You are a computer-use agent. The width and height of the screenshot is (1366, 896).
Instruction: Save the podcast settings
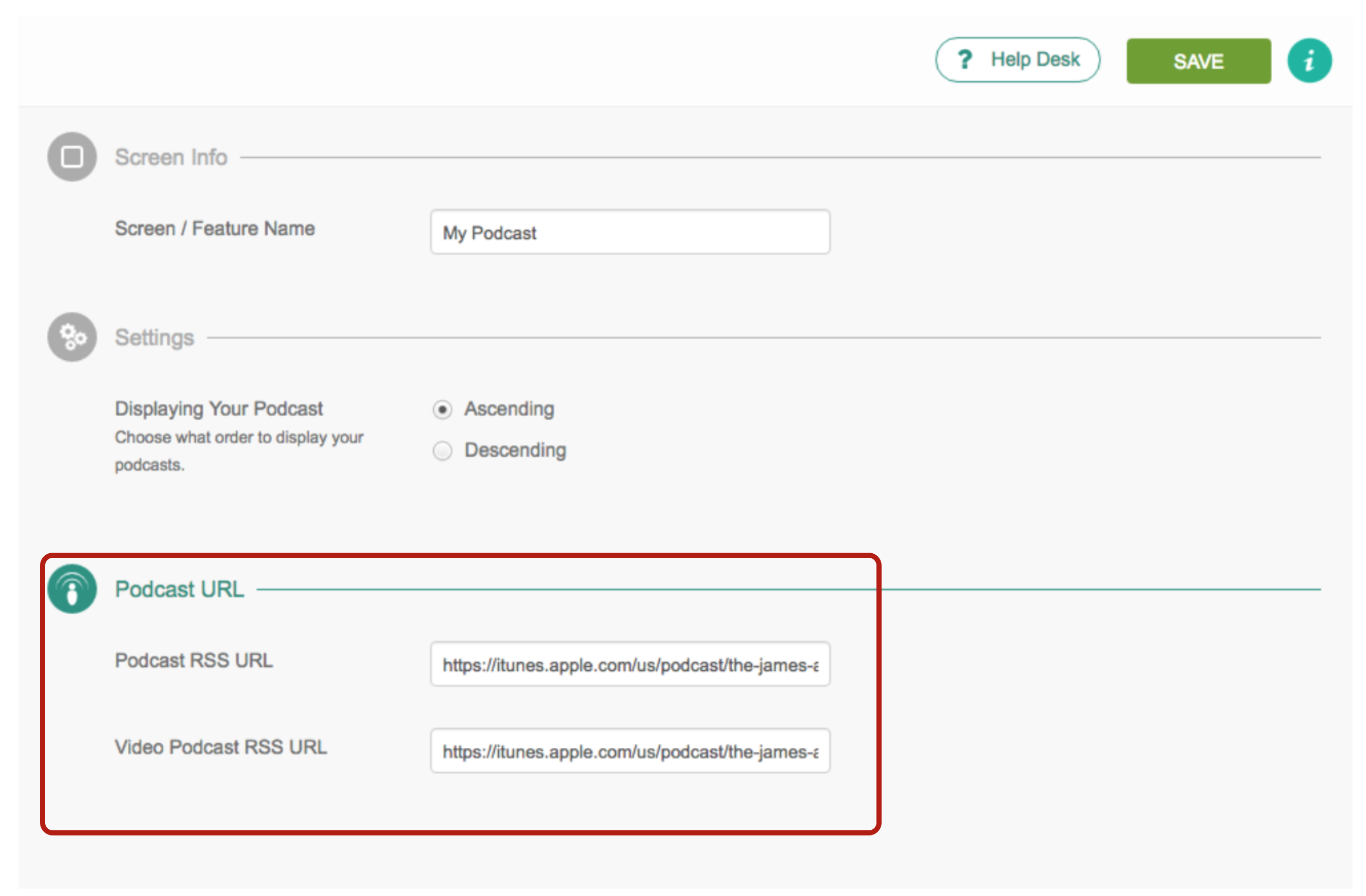click(1198, 62)
